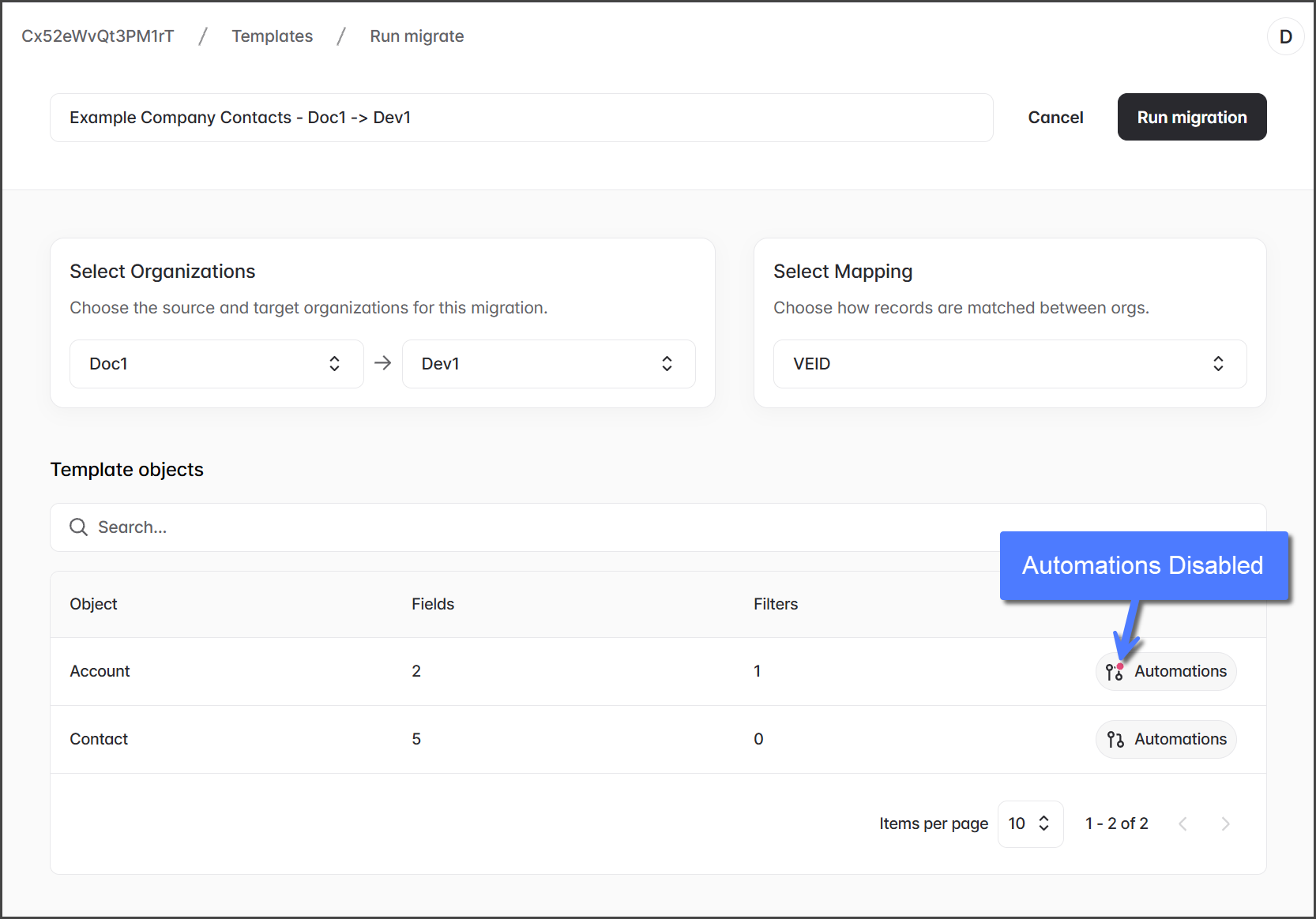Viewport: 1316px width, 919px height.
Task: Click the arrow between Doc1 and Dev1
Action: (x=383, y=363)
